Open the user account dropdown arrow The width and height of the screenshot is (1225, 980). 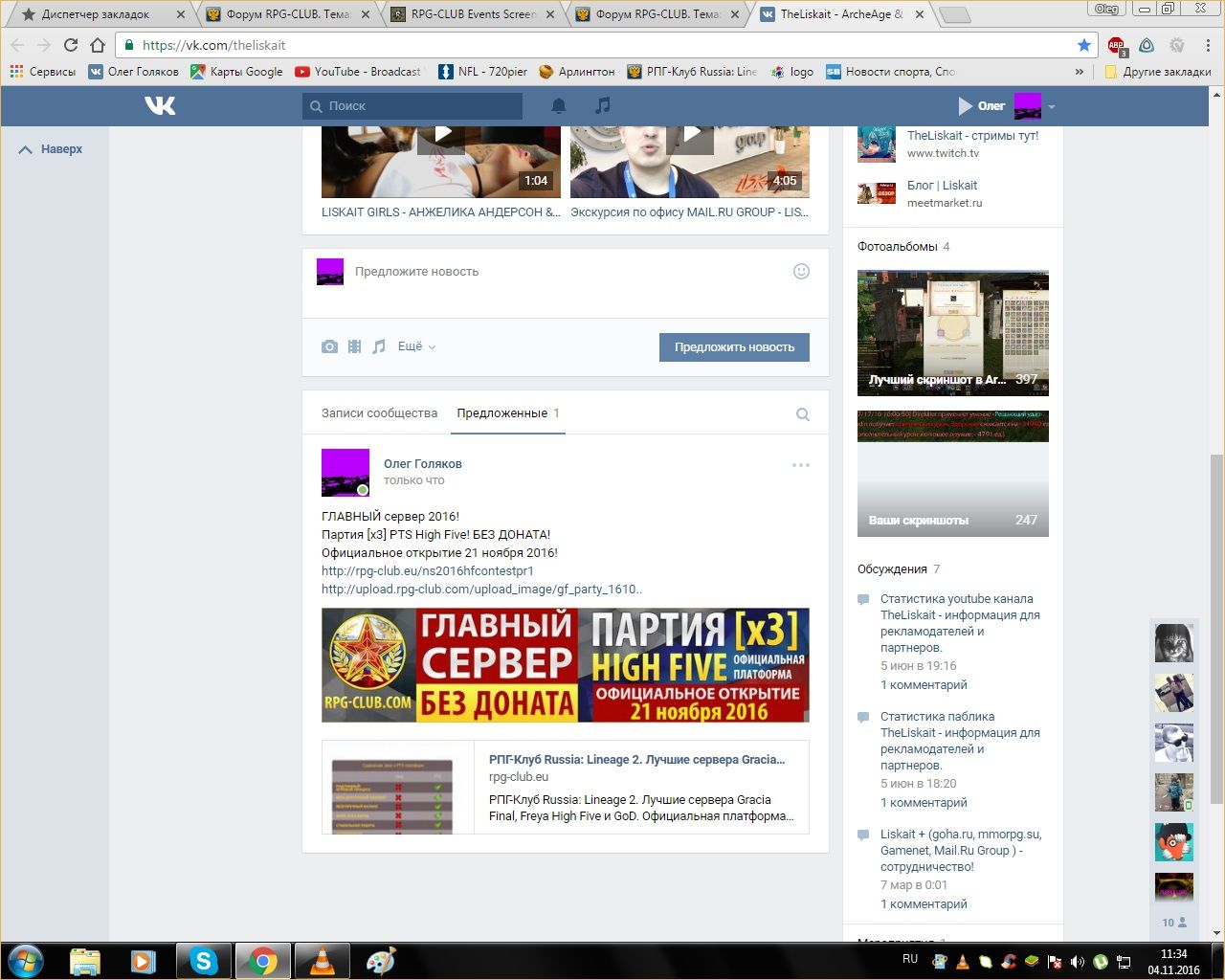click(x=1052, y=106)
